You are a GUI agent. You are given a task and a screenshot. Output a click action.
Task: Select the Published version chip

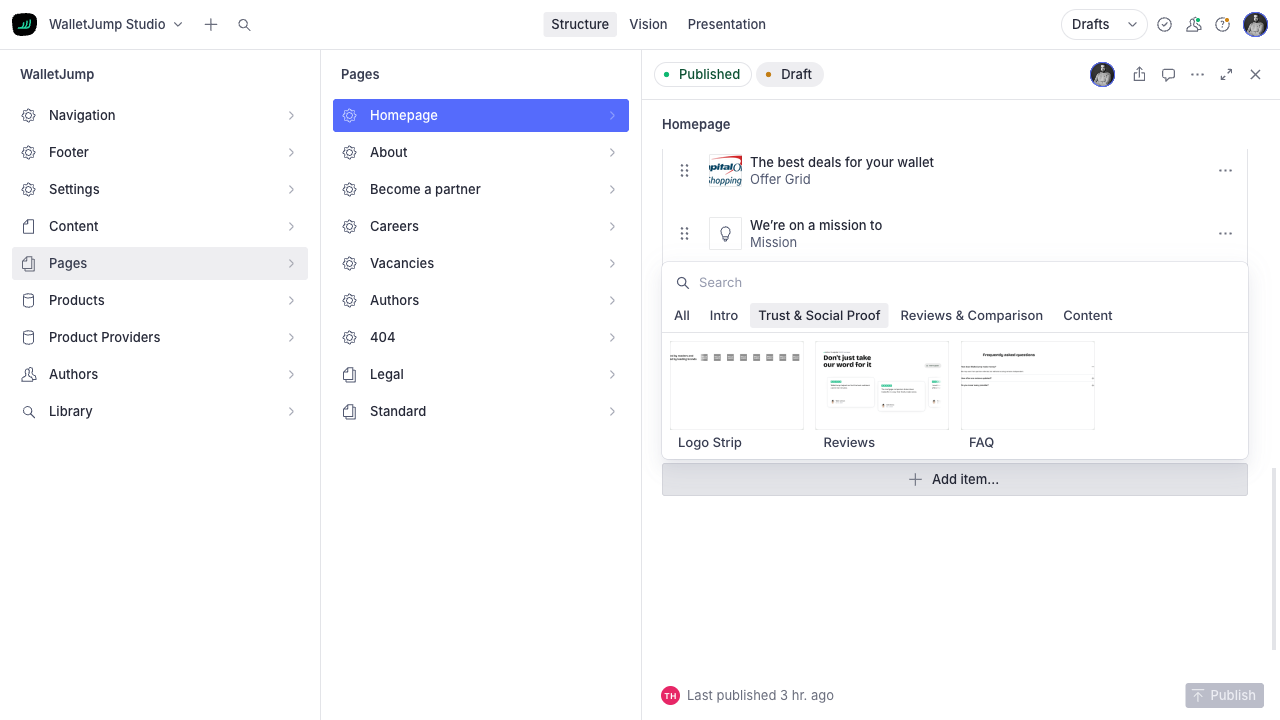(703, 74)
